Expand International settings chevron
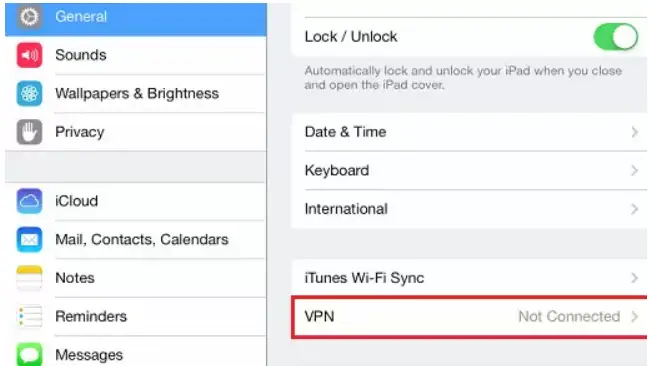This screenshot has height=366, width=649. click(635, 209)
